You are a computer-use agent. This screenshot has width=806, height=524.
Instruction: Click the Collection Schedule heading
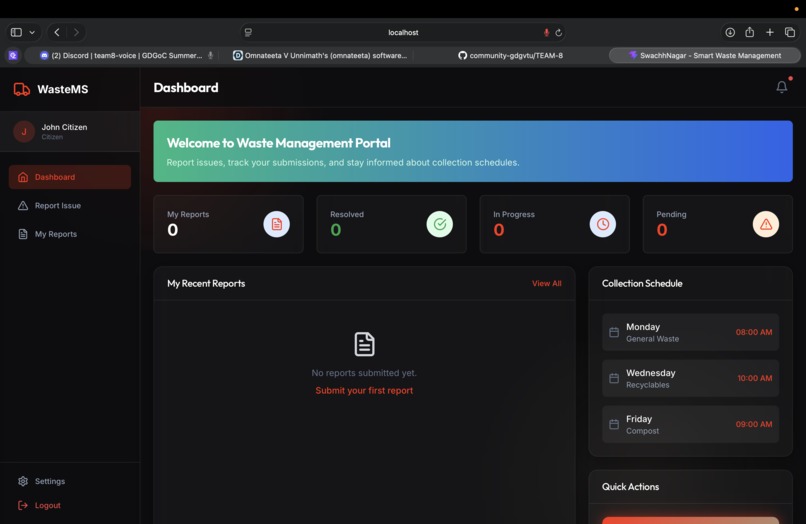642,283
